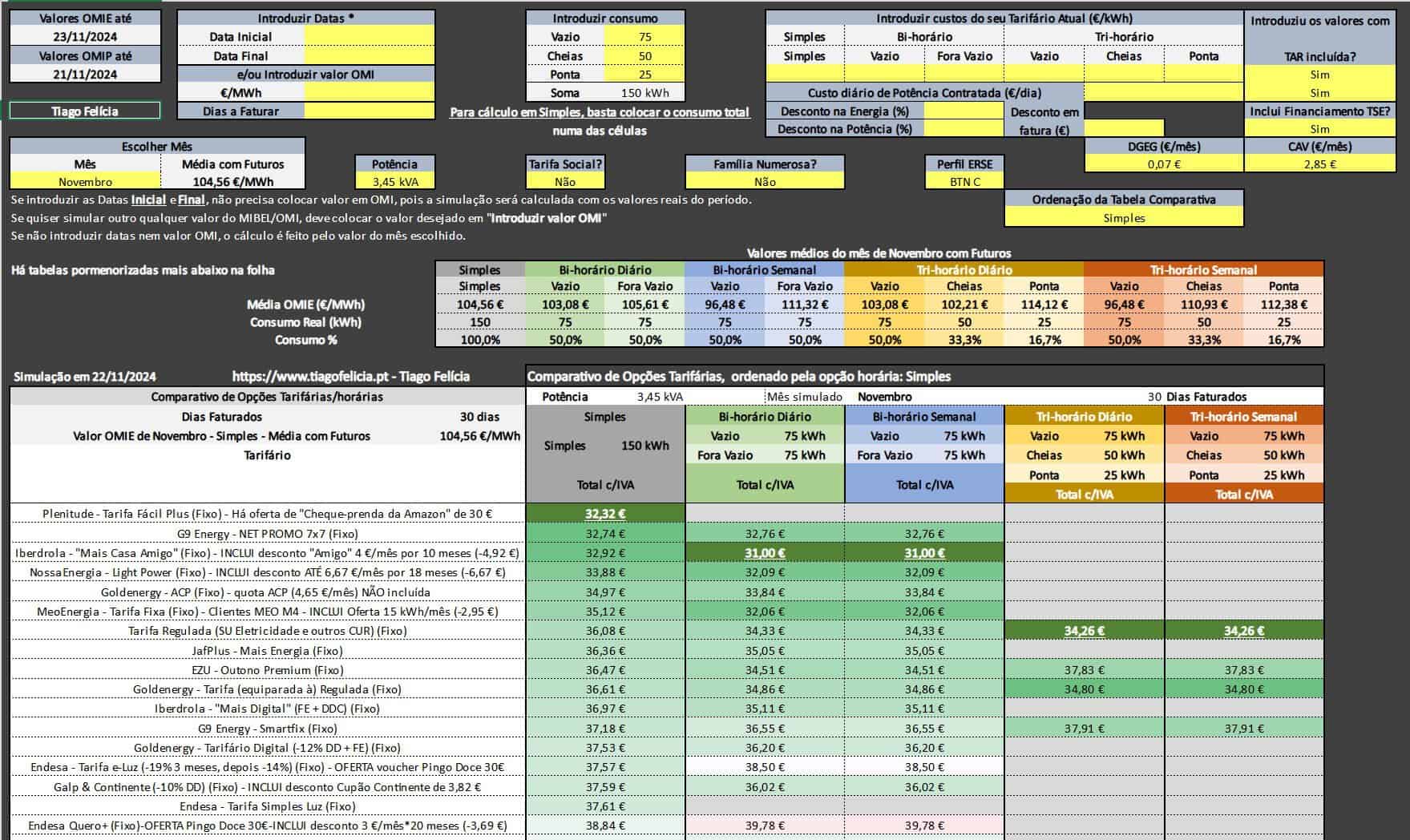This screenshot has height=840, width=1410.
Task: Click Média OMIE Simples value 104,56 €
Action: click(x=479, y=305)
